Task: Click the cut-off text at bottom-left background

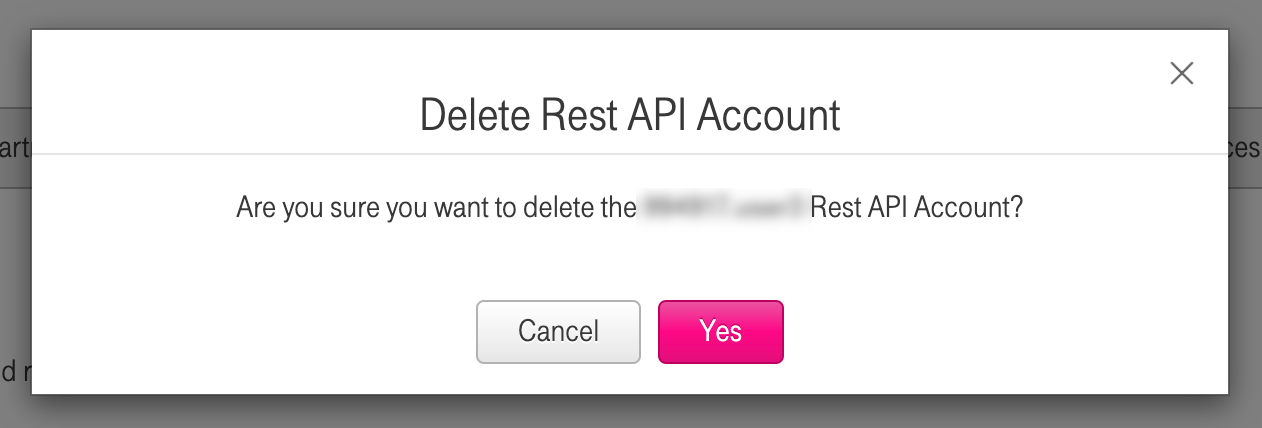Action: click(x=14, y=373)
